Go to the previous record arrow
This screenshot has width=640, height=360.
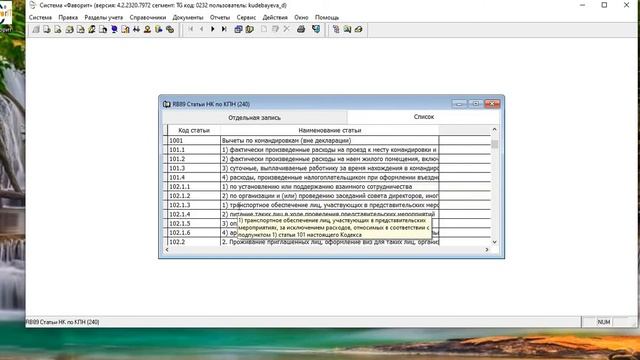tap(202, 29)
